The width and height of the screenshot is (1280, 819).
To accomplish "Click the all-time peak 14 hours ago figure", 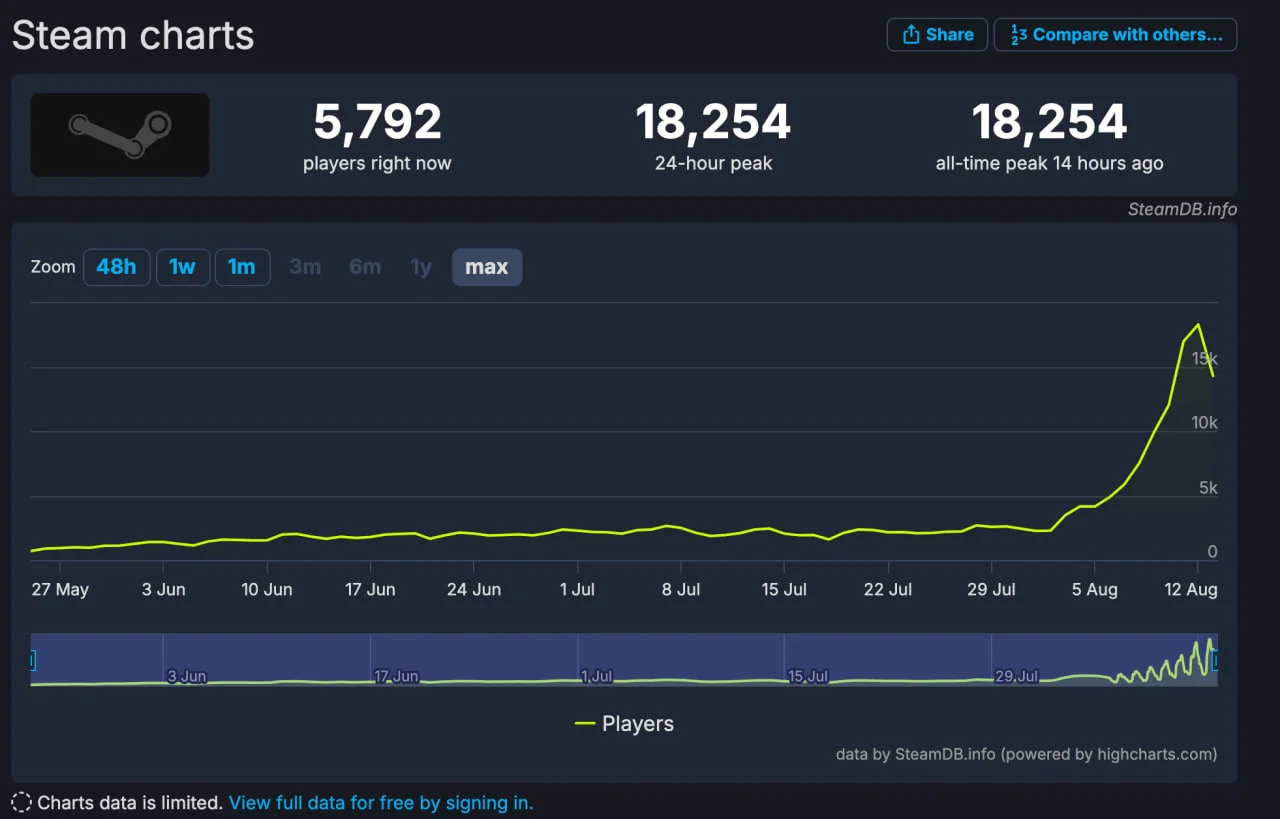I will pyautogui.click(x=1049, y=122).
